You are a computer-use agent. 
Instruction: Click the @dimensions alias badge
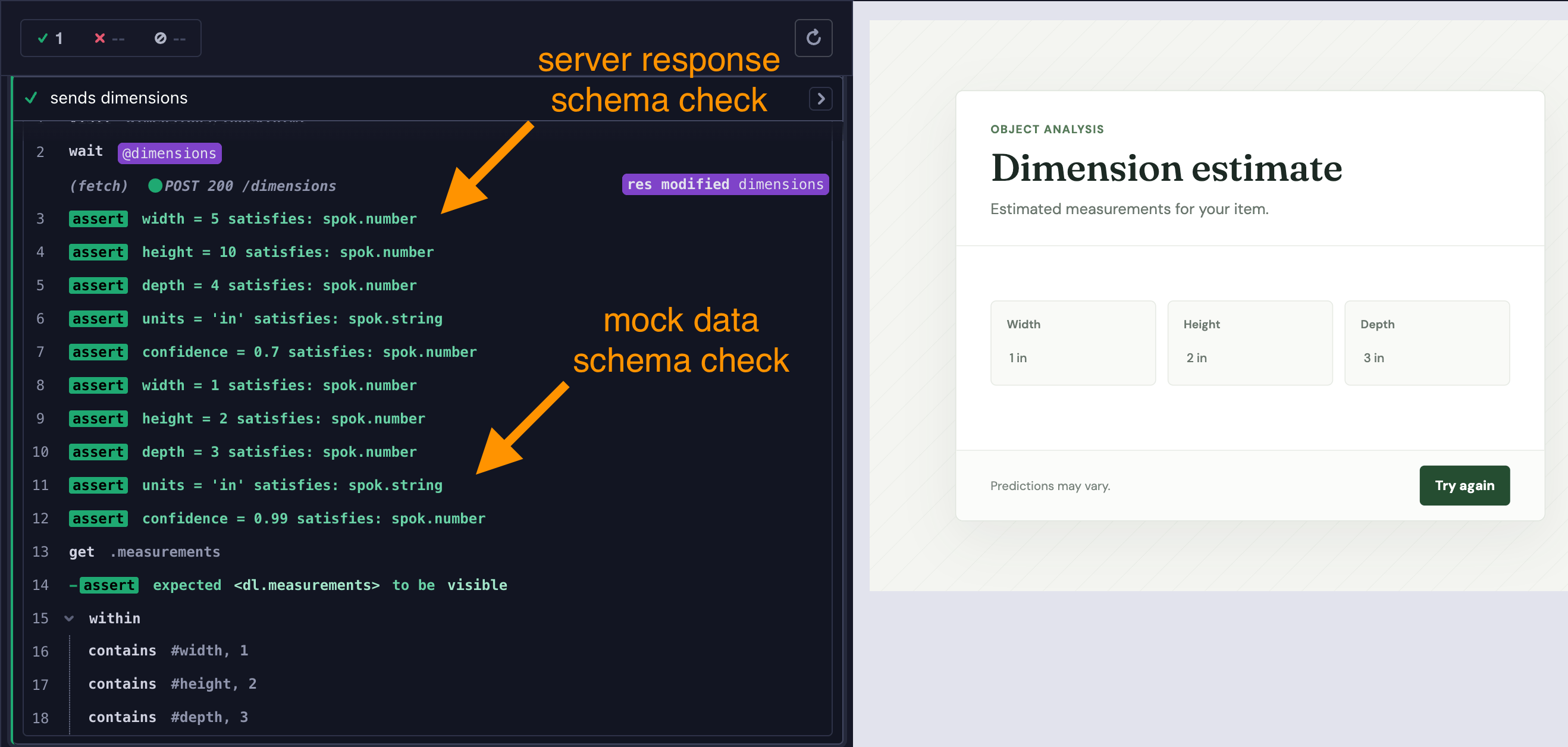169,153
